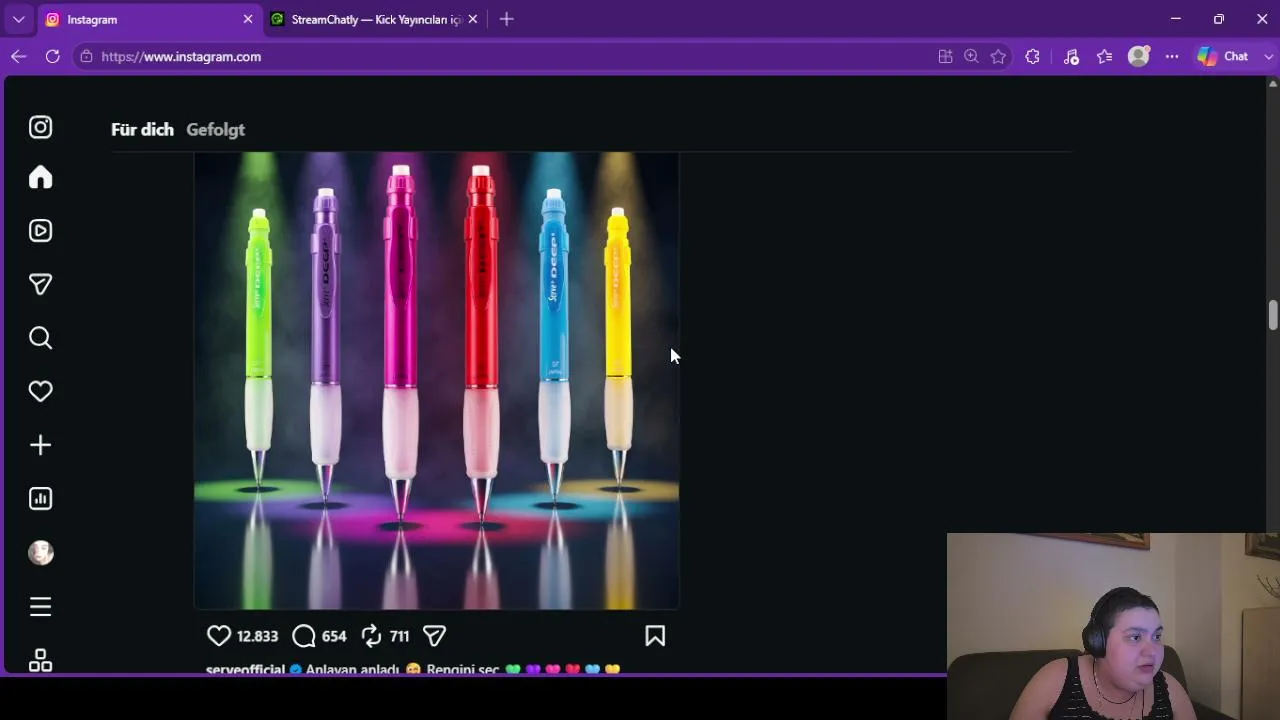Click the page's vertical scrollbar thumb

pyautogui.click(x=1273, y=315)
